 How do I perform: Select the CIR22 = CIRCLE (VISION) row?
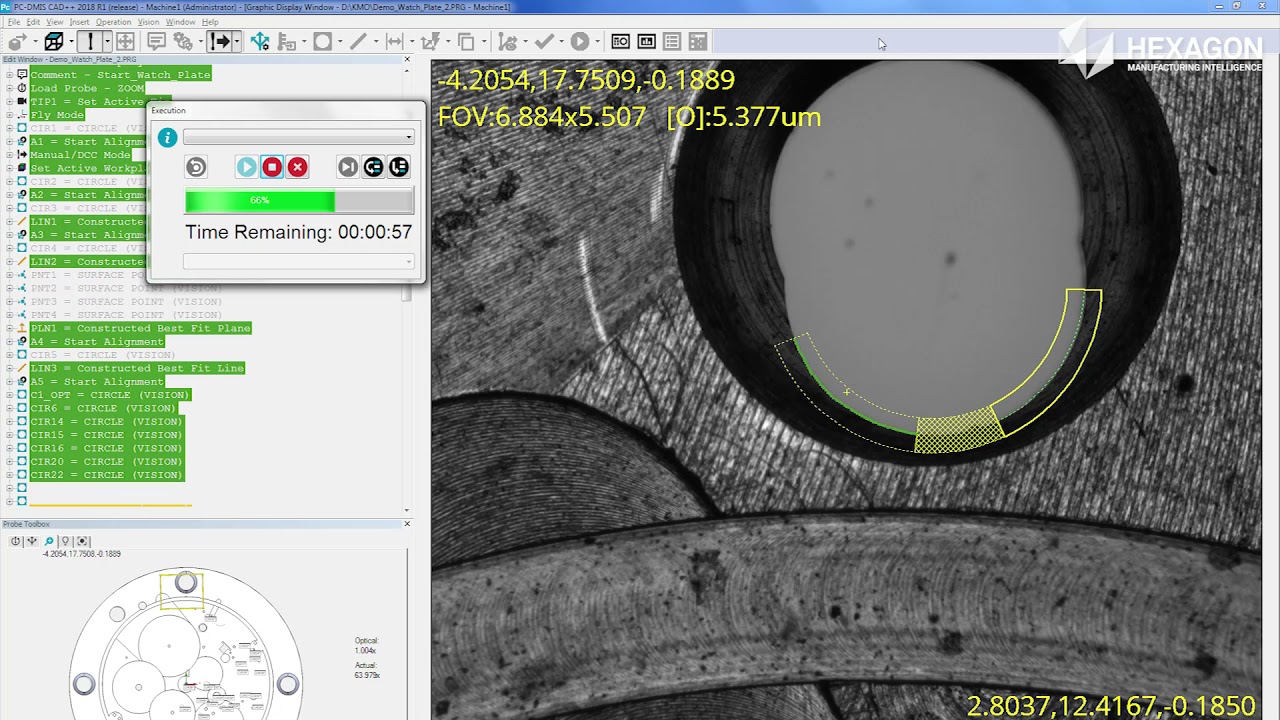[x=107, y=475]
